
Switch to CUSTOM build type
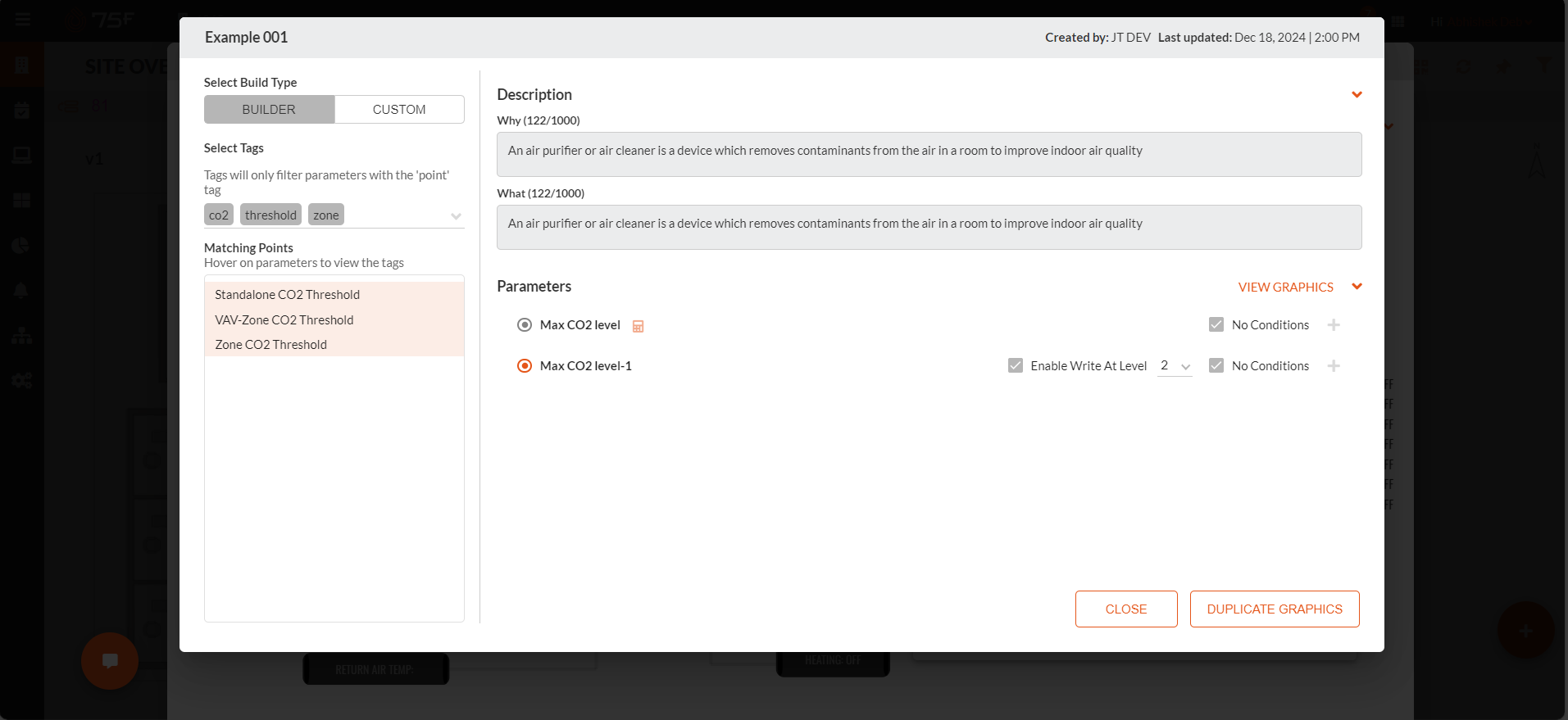[399, 110]
